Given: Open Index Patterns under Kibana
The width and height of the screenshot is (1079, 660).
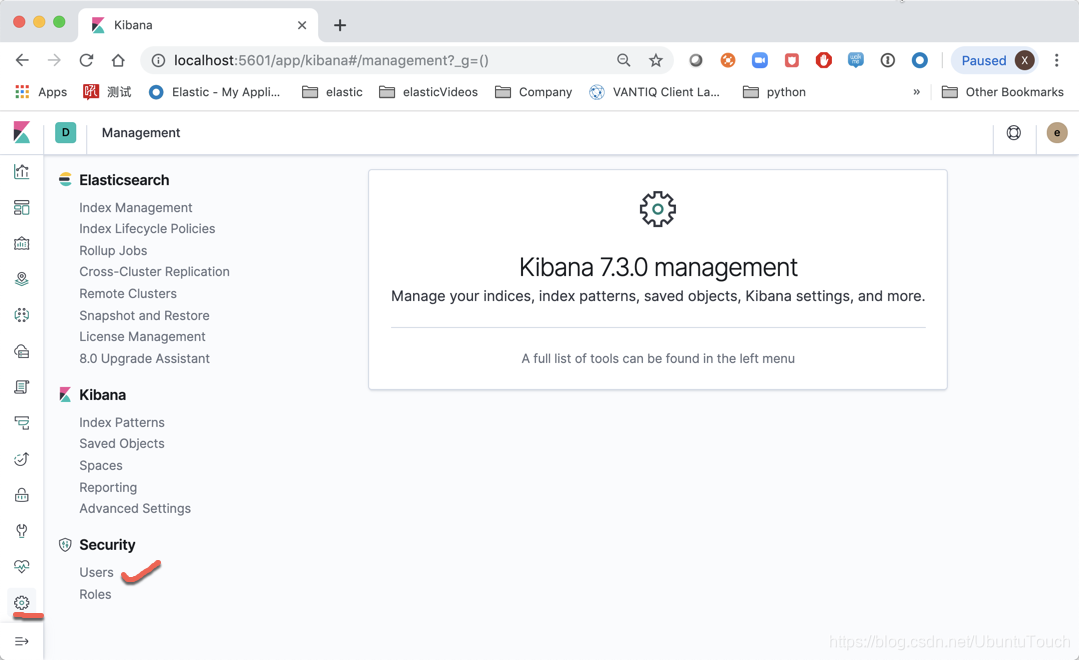Looking at the screenshot, I should [x=122, y=422].
